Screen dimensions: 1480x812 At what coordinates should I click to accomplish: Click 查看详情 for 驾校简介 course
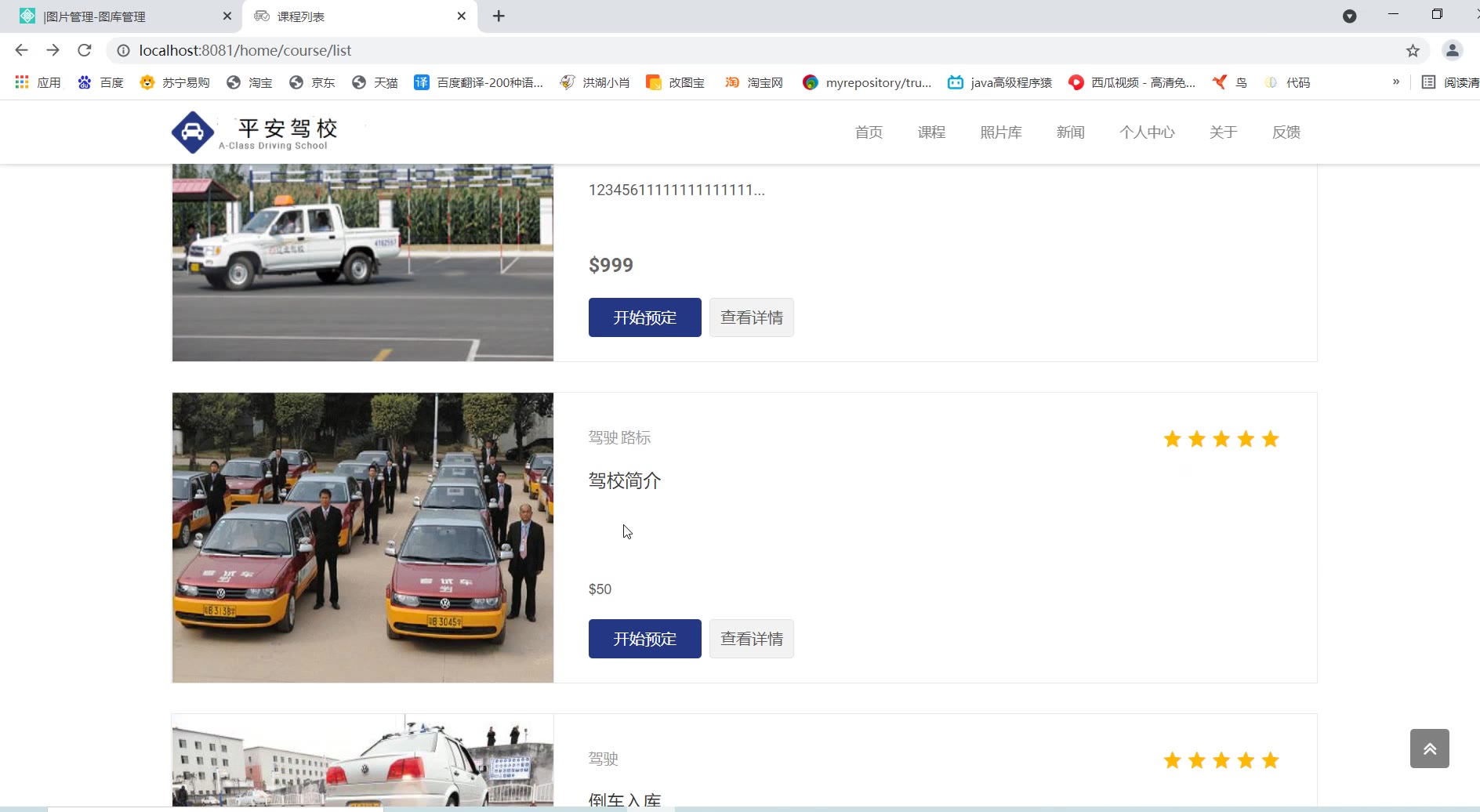tap(751, 639)
